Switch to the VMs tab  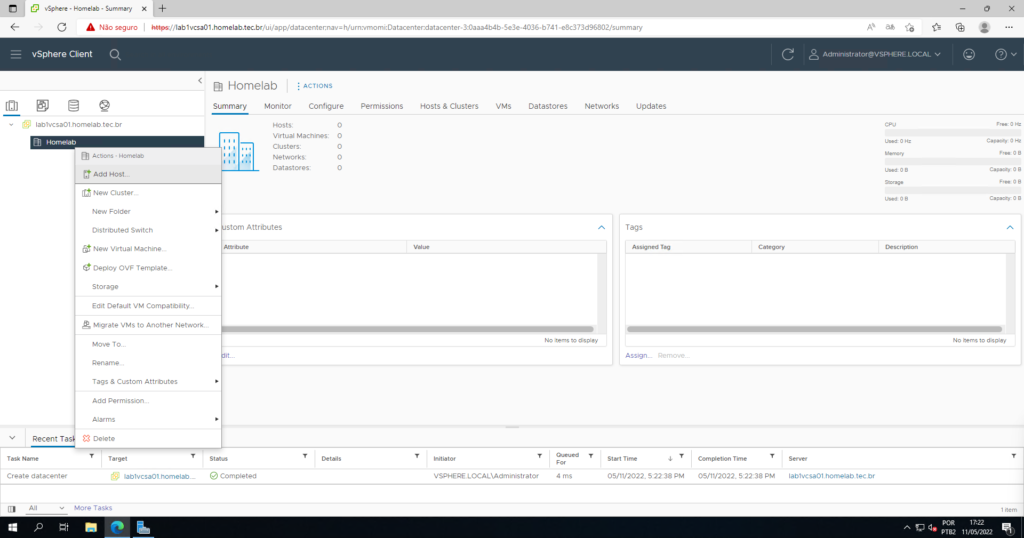coord(504,106)
